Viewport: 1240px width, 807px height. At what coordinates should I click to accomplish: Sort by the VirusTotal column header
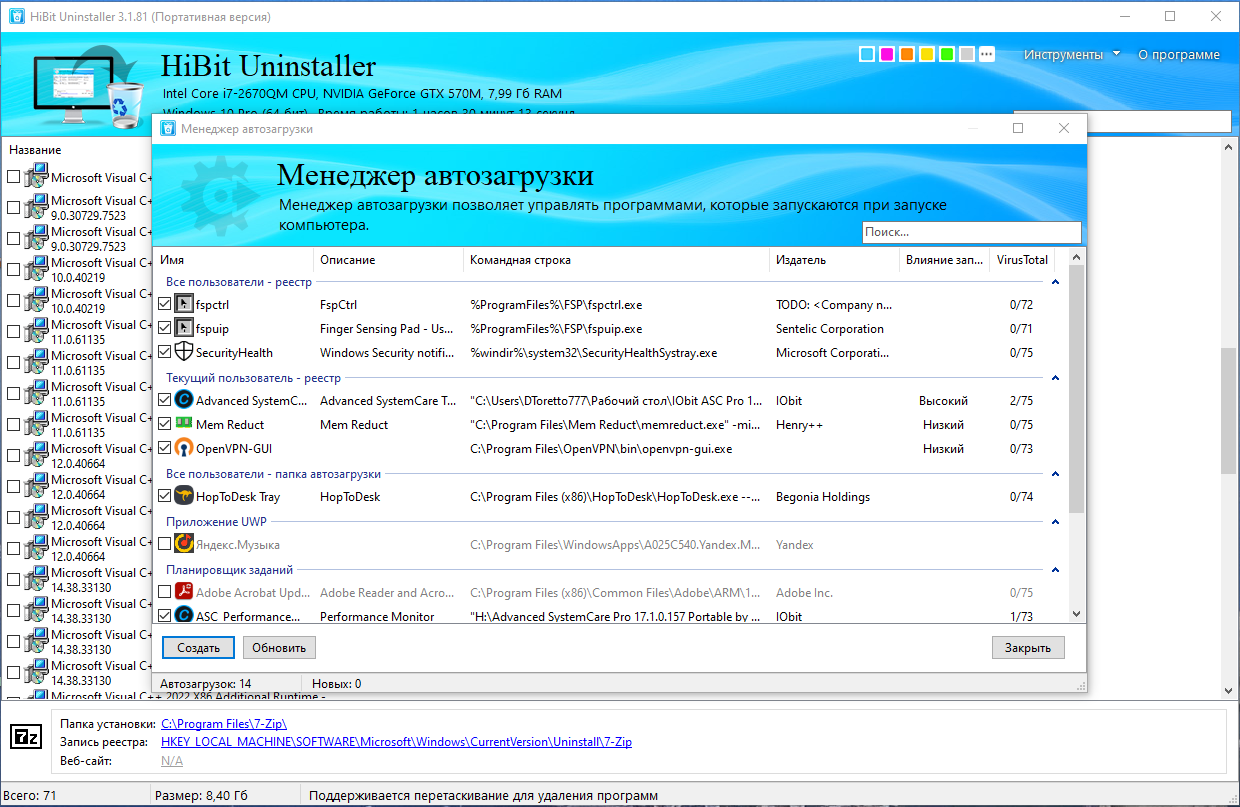point(1023,259)
